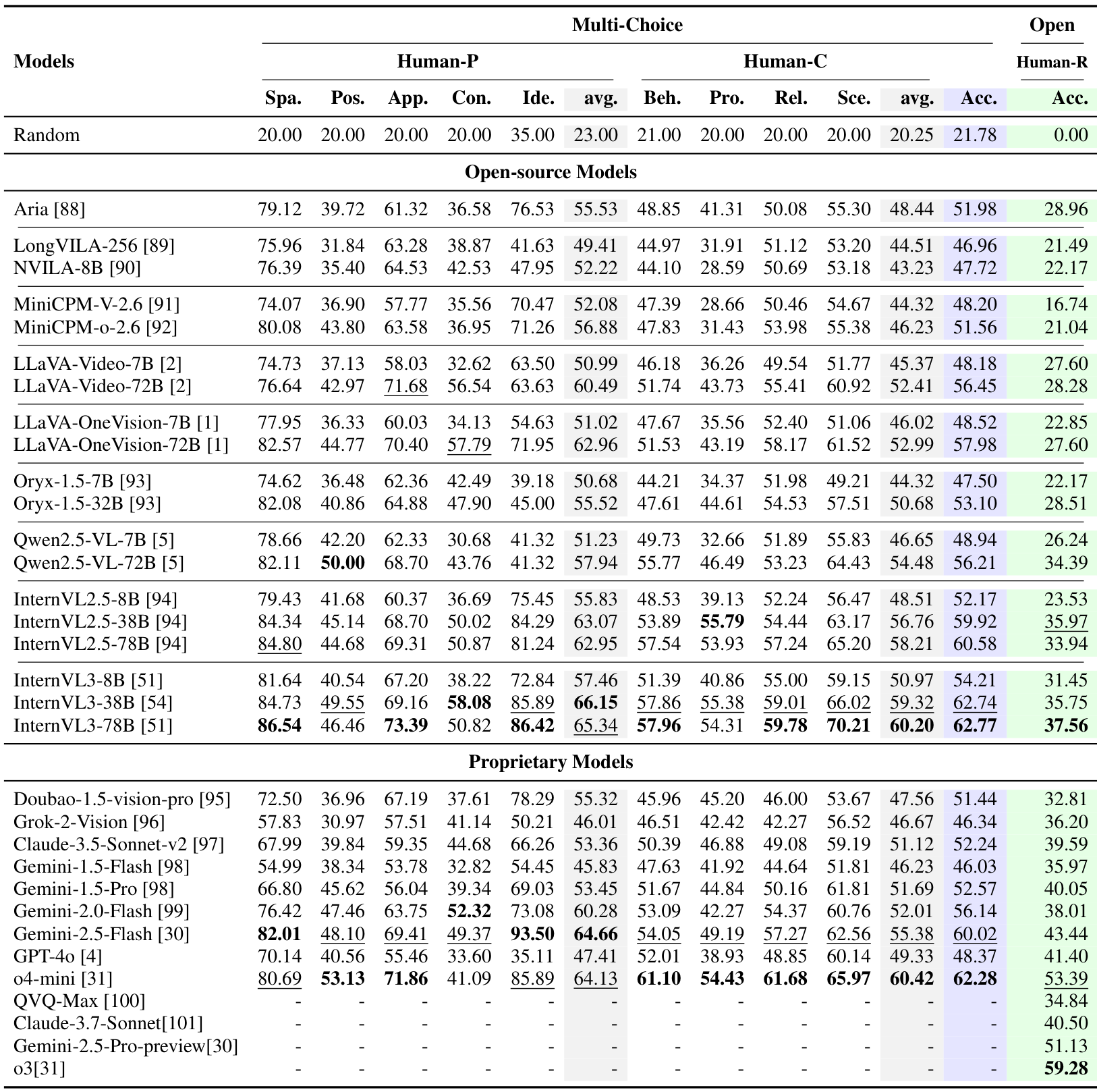Screen dimensions: 1097x1092
Task: Select the Qwen2.5-VL-72B [5] row label
Action: (x=99, y=563)
